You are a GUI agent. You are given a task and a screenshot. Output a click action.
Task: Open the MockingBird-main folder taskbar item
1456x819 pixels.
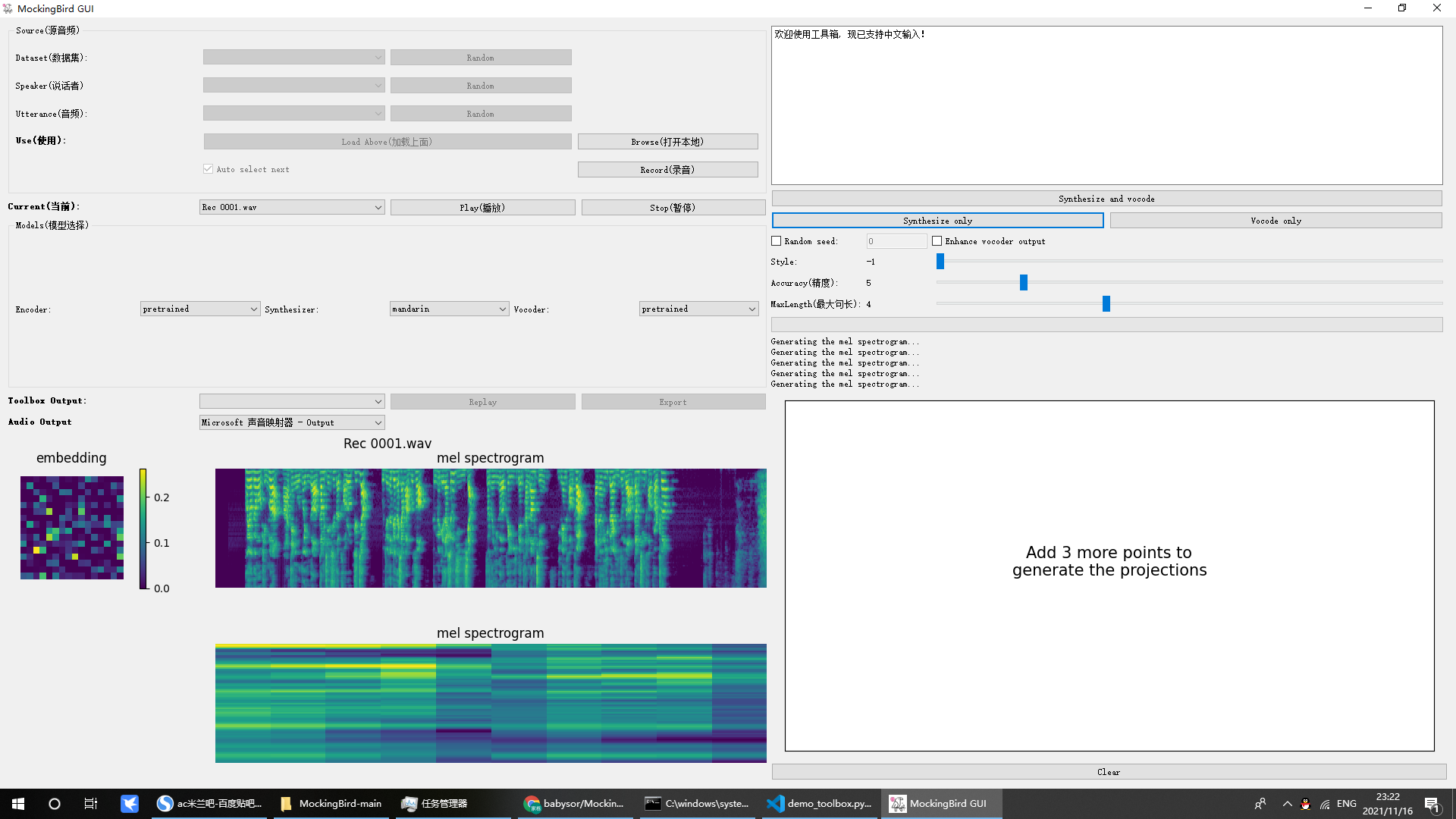[331, 804]
